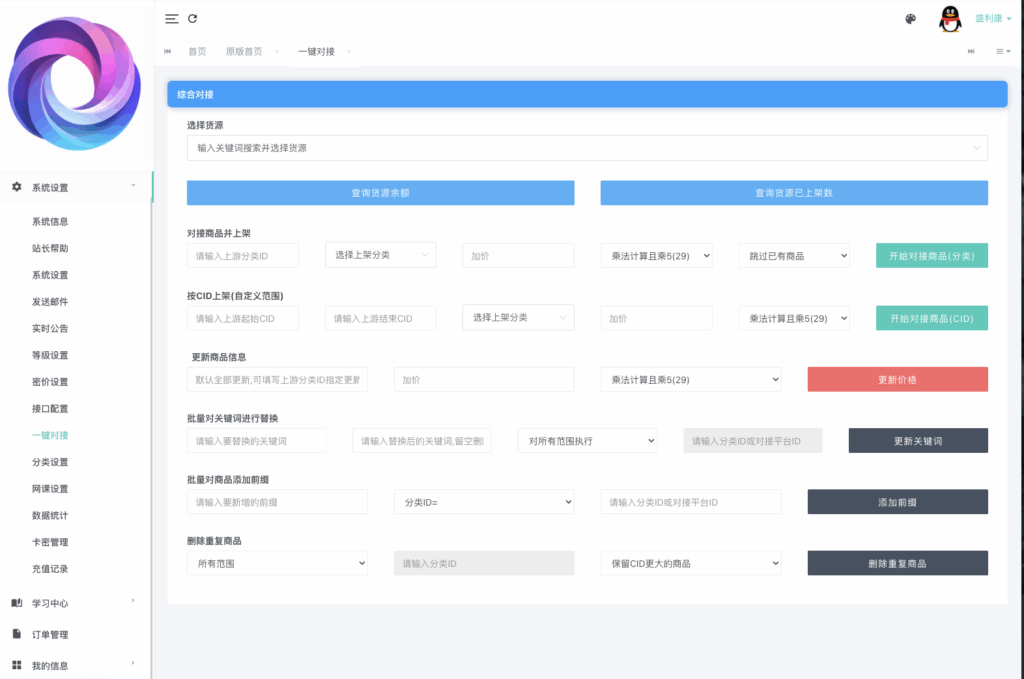This screenshot has width=1024, height=679.
Task: Click the circular swirl logo
Action: click(75, 83)
